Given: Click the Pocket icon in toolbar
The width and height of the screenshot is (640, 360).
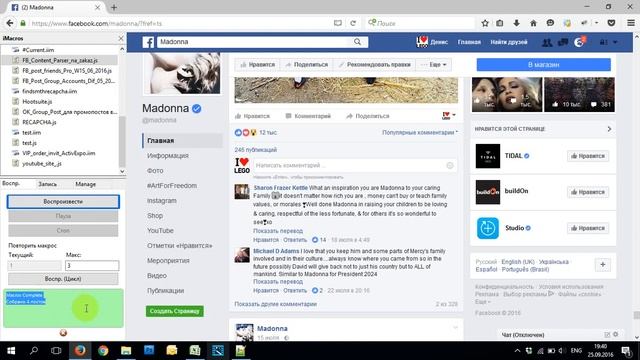Looking at the screenshot, I should coord(611,23).
